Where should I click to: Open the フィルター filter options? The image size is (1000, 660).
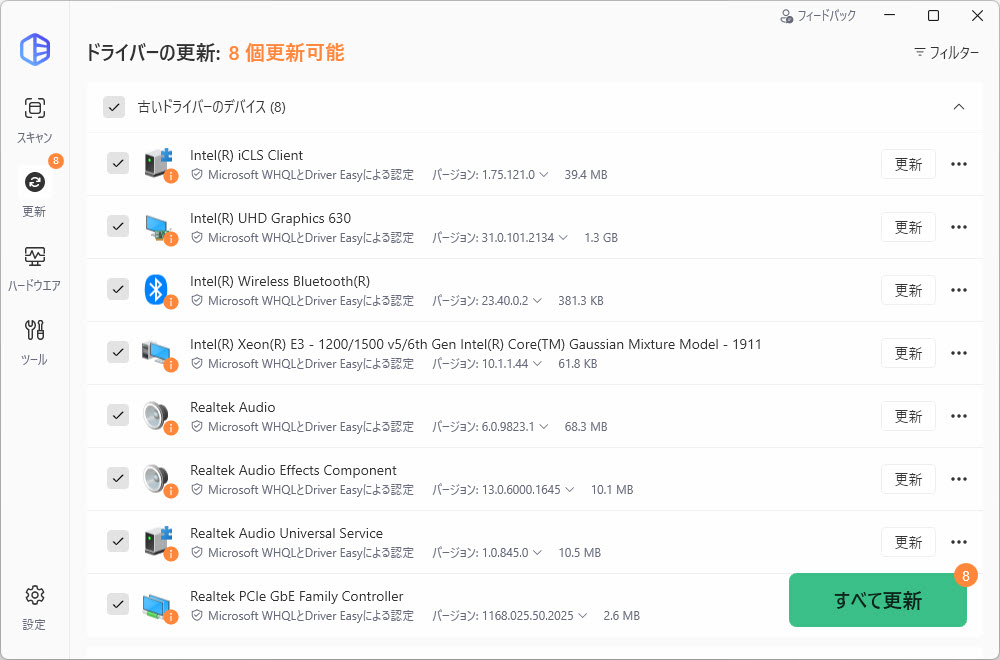[x=946, y=52]
